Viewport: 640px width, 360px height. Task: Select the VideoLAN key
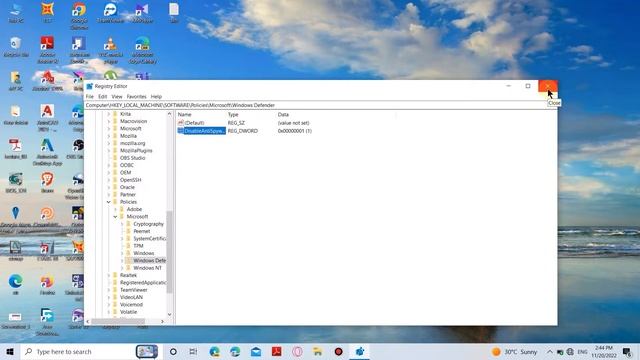tap(131, 297)
